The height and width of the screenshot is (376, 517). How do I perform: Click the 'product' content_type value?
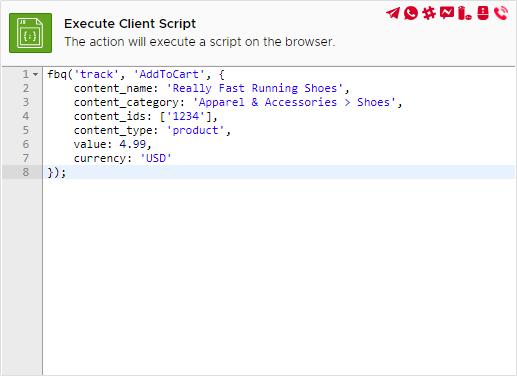point(195,130)
